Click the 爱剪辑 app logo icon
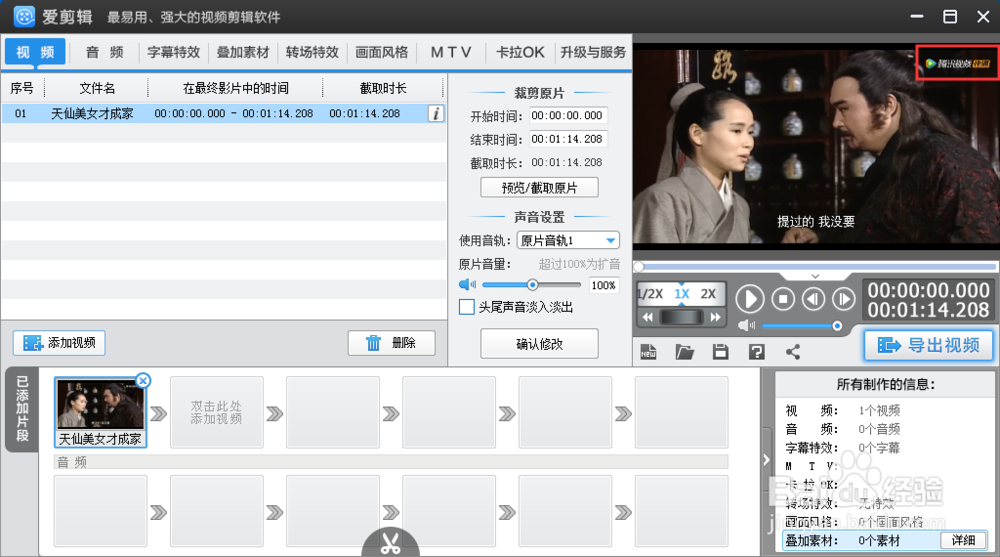The image size is (1000, 557). 24,16
